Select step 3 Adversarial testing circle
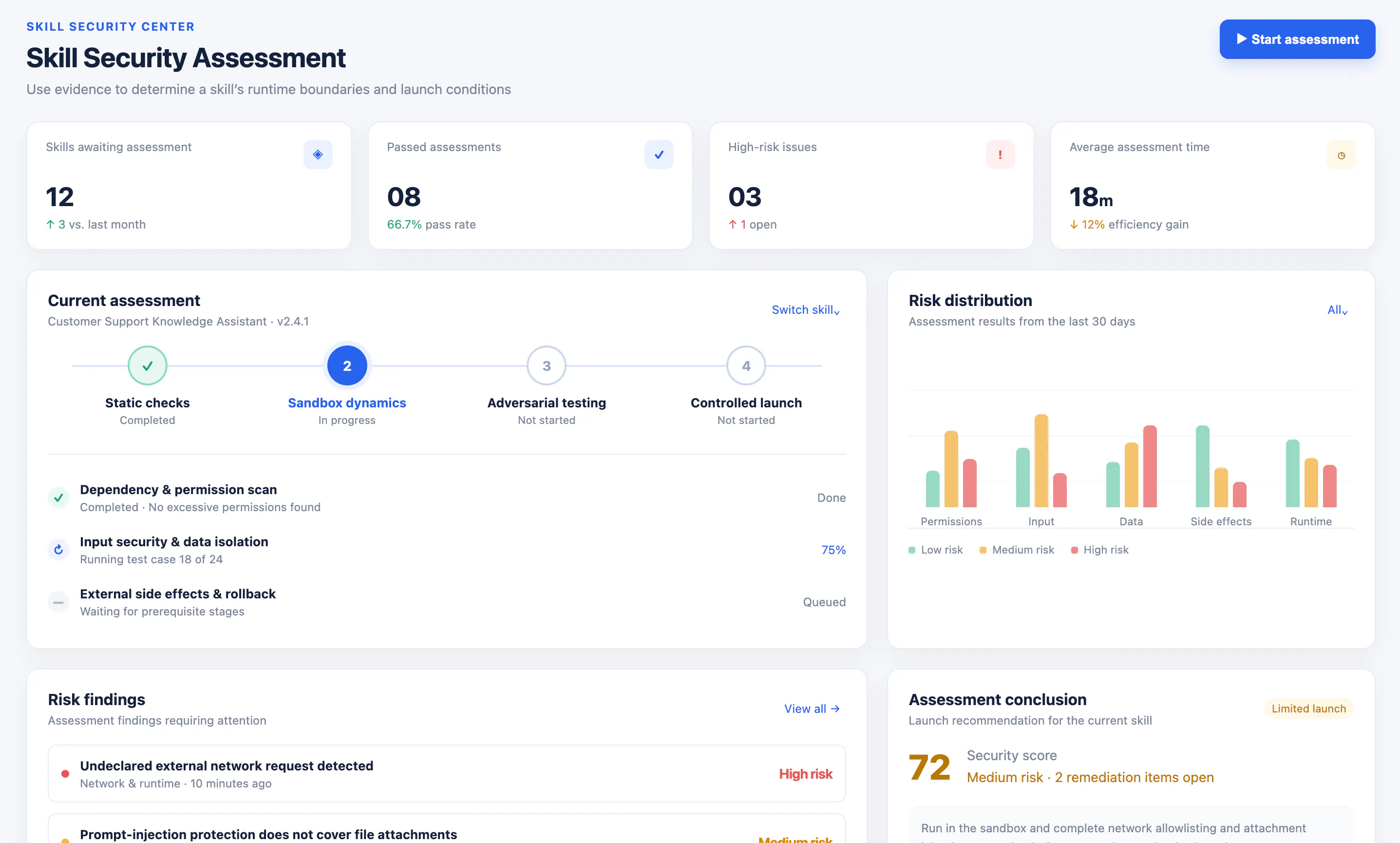 click(546, 366)
